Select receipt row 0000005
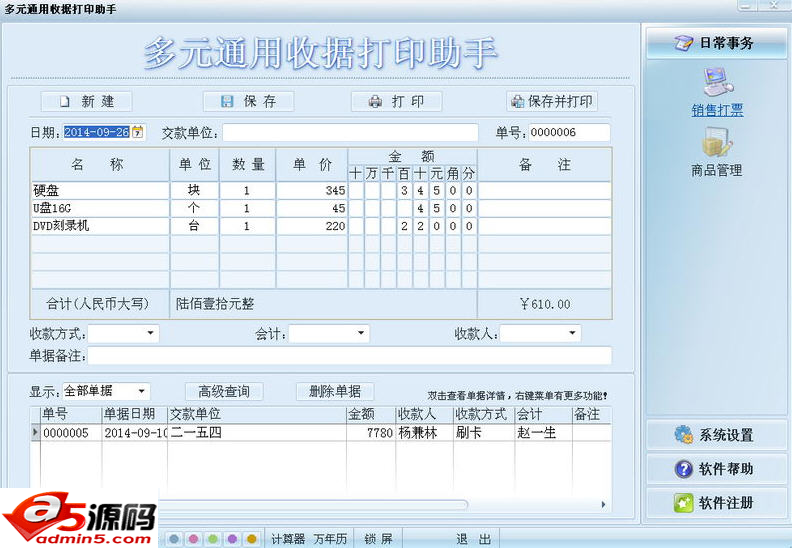This screenshot has width=792, height=548. [321, 433]
